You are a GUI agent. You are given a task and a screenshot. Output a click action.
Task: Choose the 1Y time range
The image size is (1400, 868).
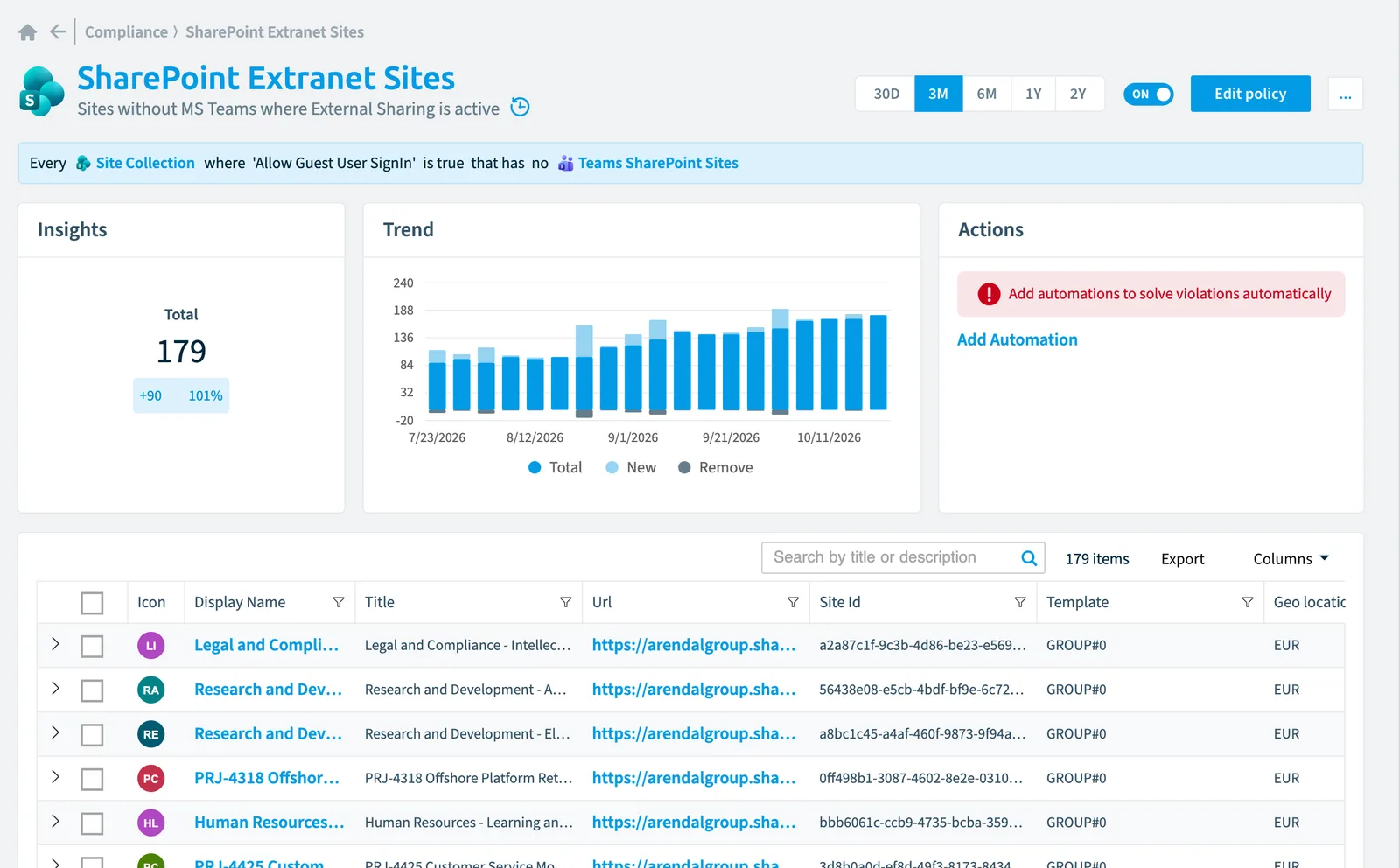pos(1033,94)
